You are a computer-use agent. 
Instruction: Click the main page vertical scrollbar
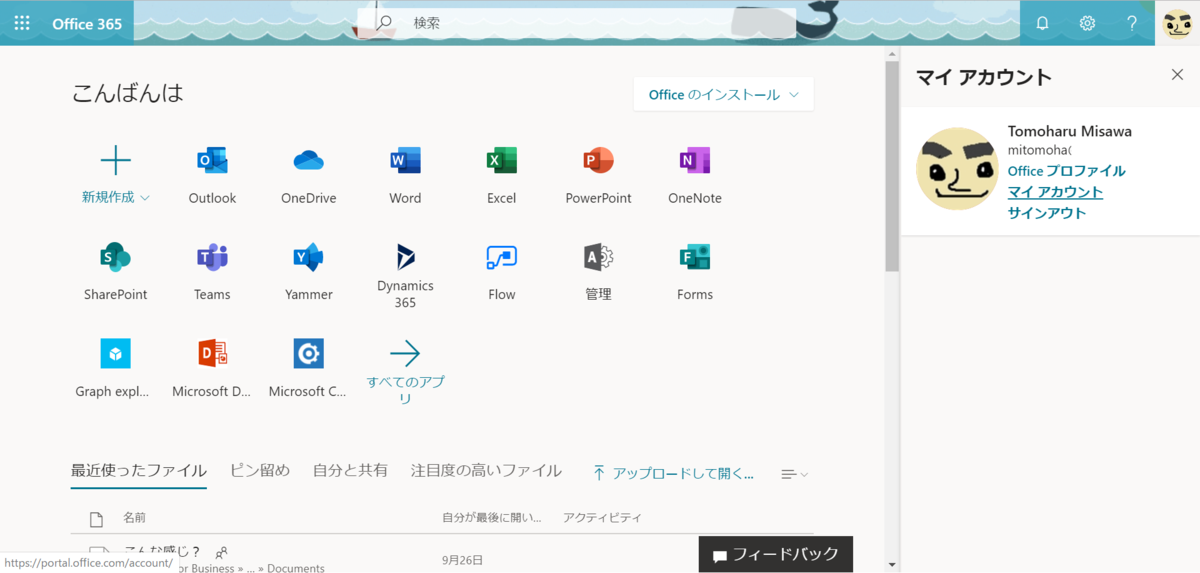(x=892, y=165)
